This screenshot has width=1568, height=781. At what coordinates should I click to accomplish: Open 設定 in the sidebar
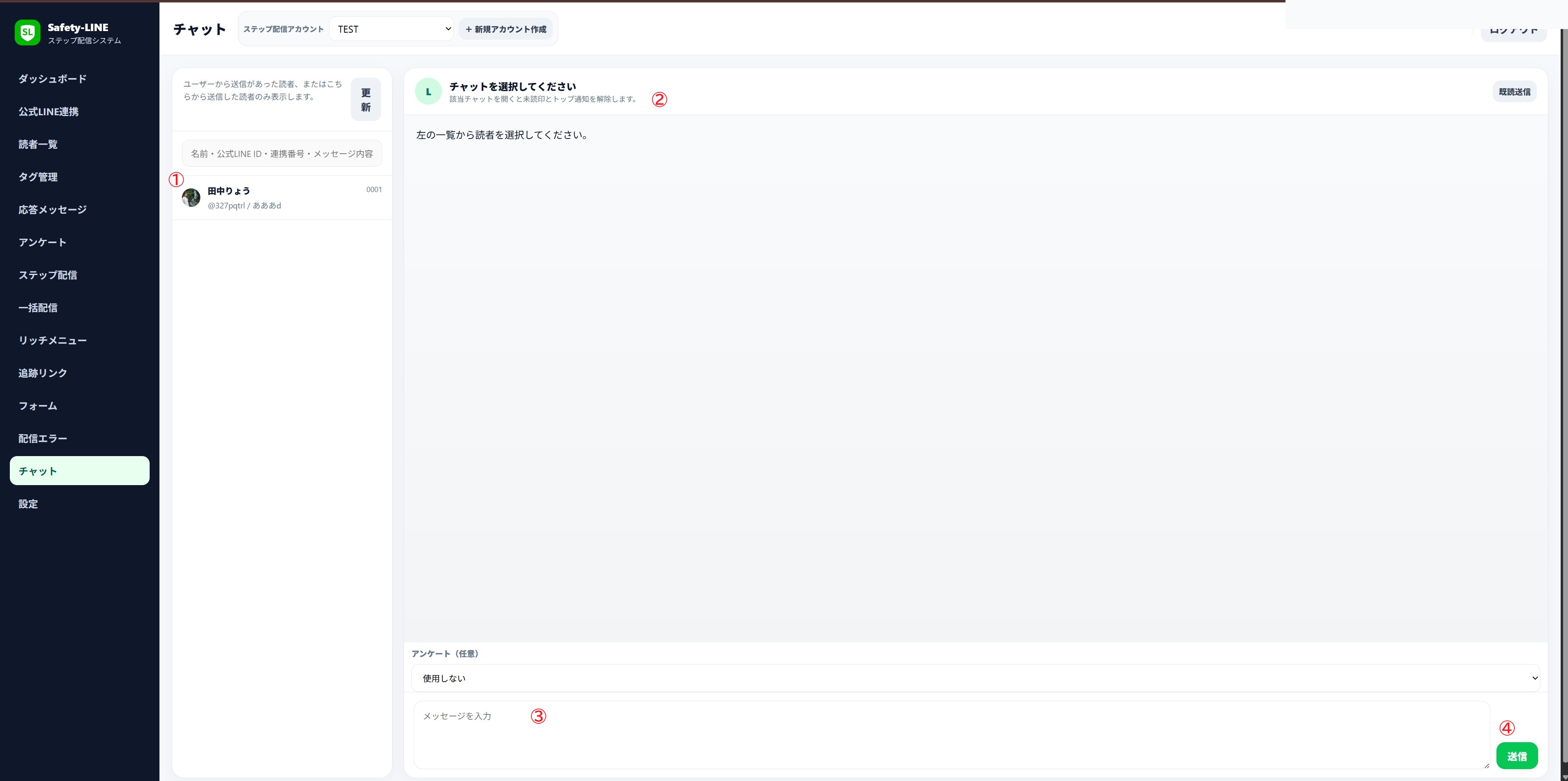point(79,504)
